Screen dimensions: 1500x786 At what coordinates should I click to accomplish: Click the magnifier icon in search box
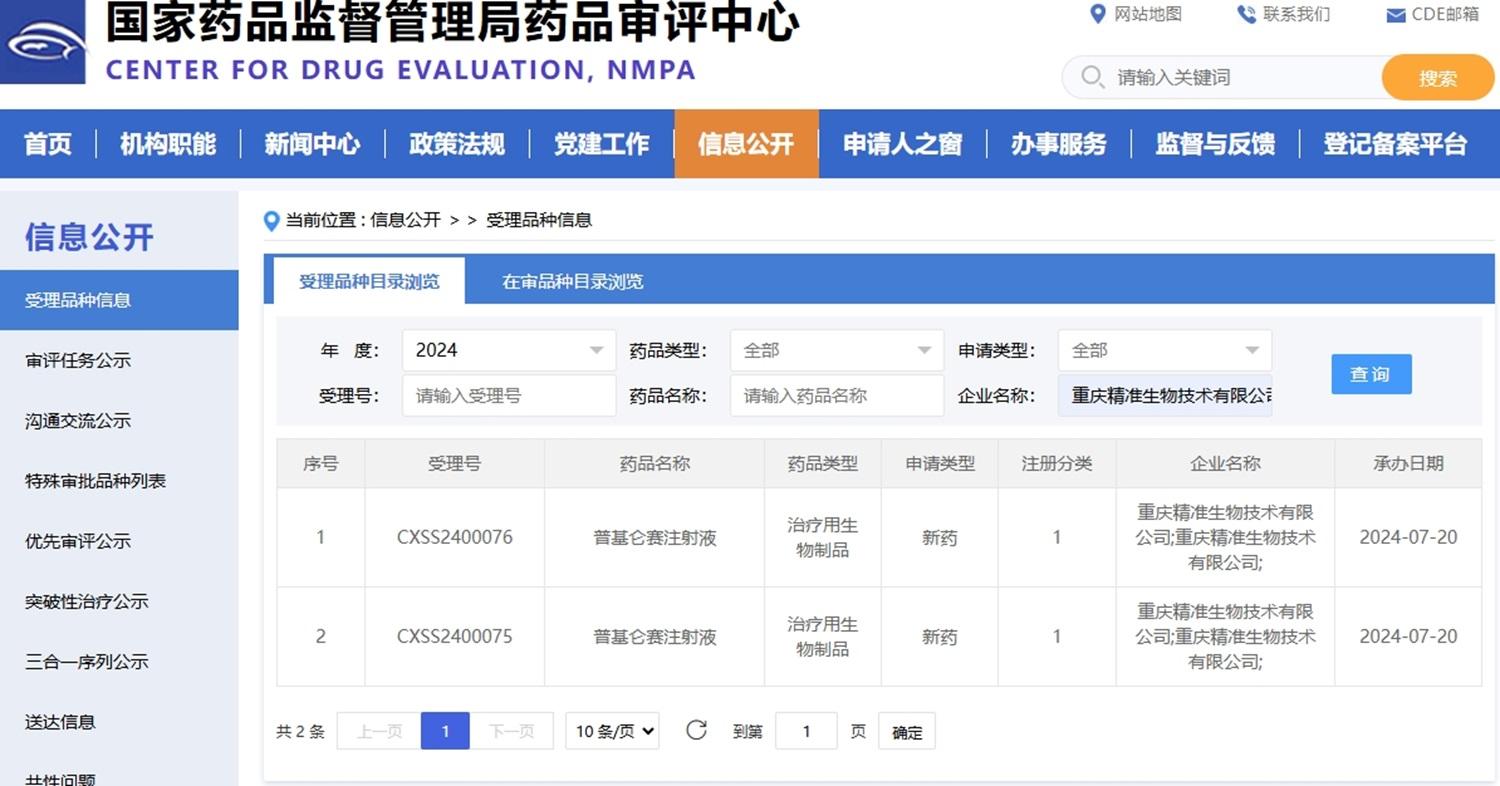[1092, 77]
